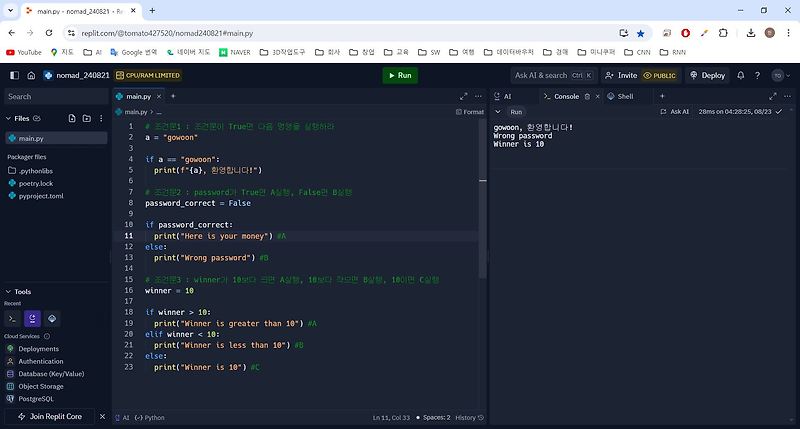Toggle PUBLIC visibility badge
The image size is (800, 429).
coord(659,75)
